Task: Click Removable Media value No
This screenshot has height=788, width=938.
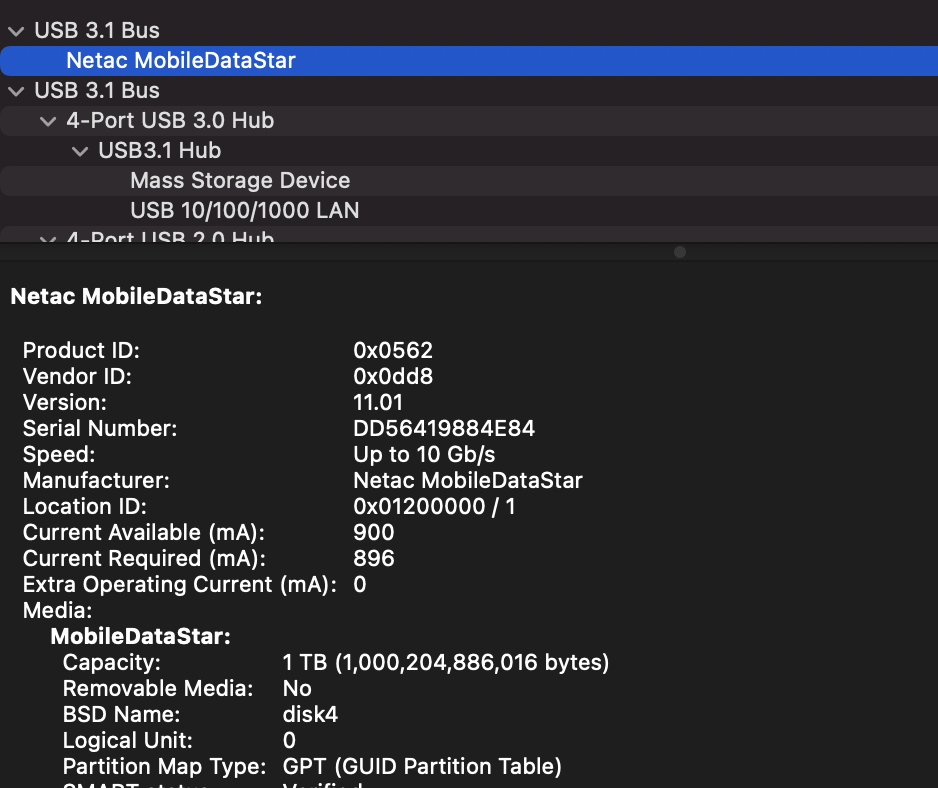Action: tap(297, 688)
